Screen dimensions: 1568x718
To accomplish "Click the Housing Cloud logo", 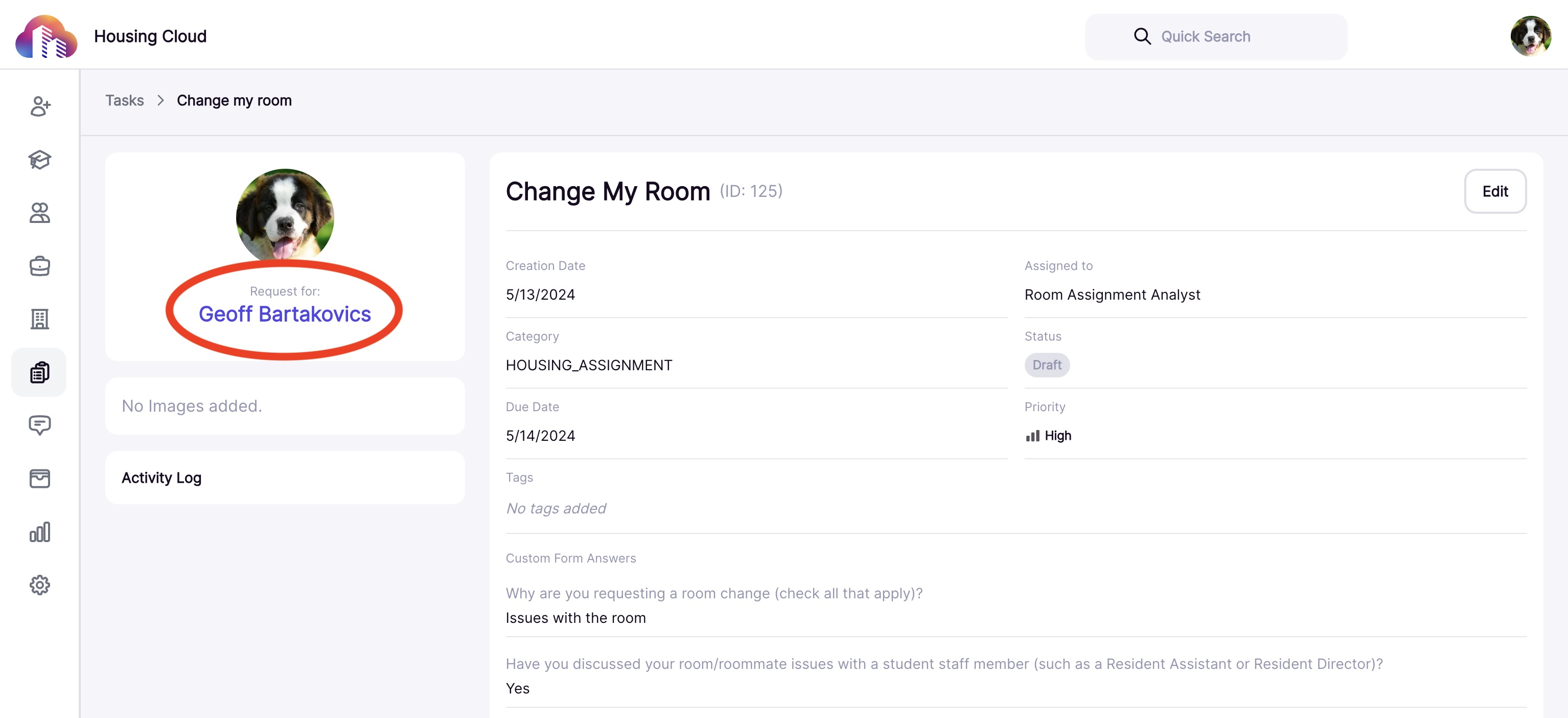I will click(47, 36).
